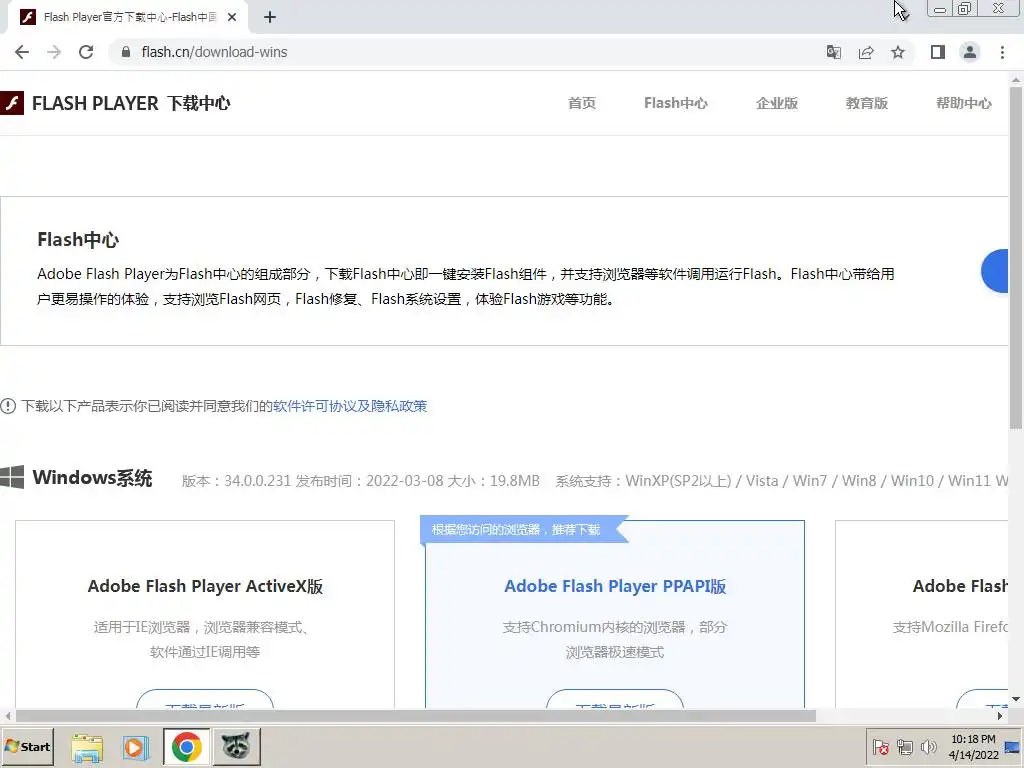Open 教育版 in site navigation
The image size is (1024, 768).
coord(867,103)
